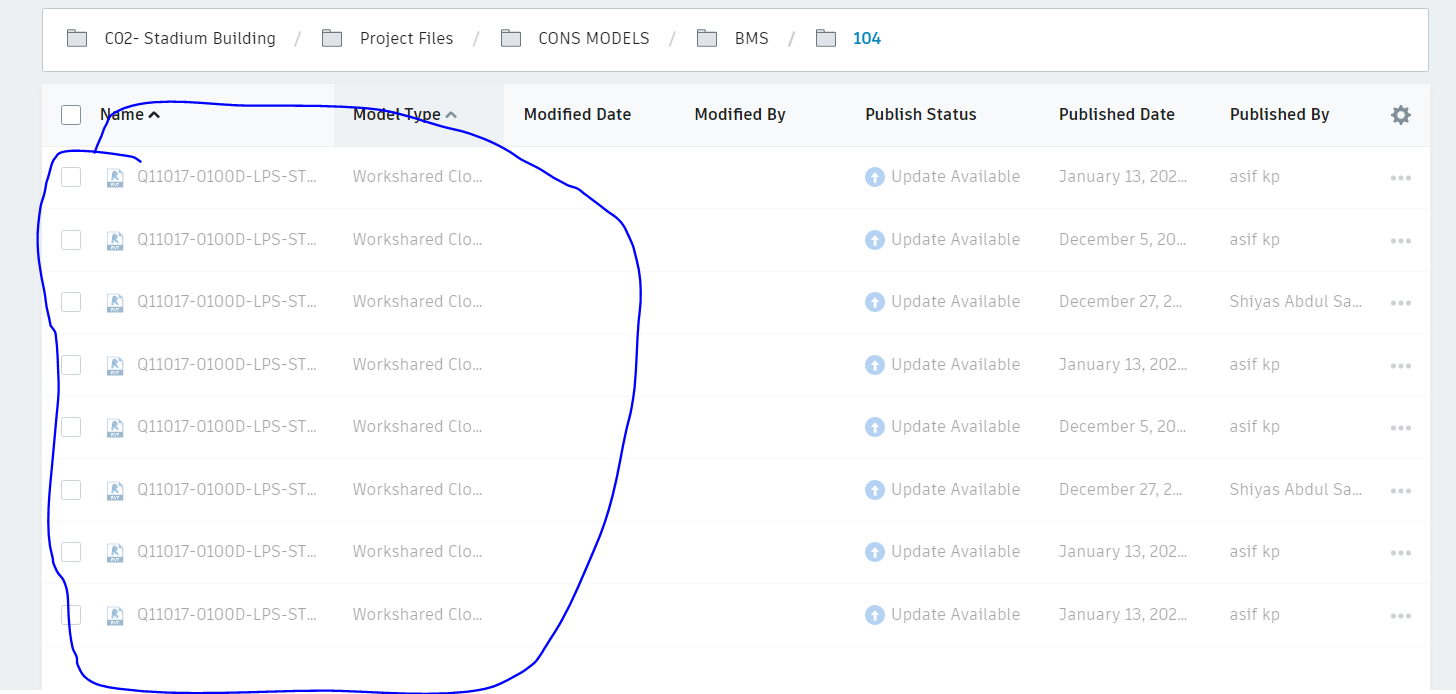Click the Update Available arrow icon in first row
Image resolution: width=1456 pixels, height=694 pixels.
[874, 177]
